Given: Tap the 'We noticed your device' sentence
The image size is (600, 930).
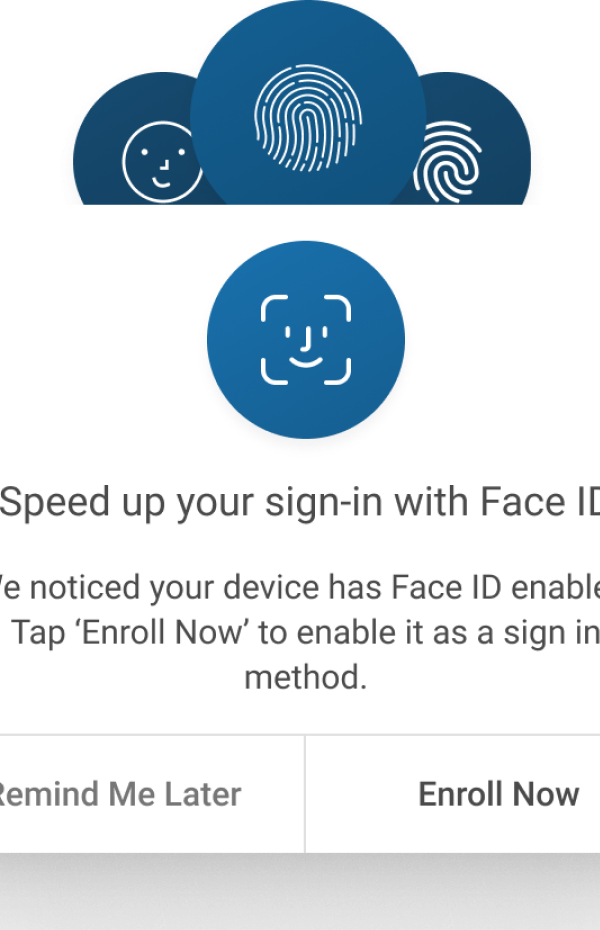Looking at the screenshot, I should 300,588.
